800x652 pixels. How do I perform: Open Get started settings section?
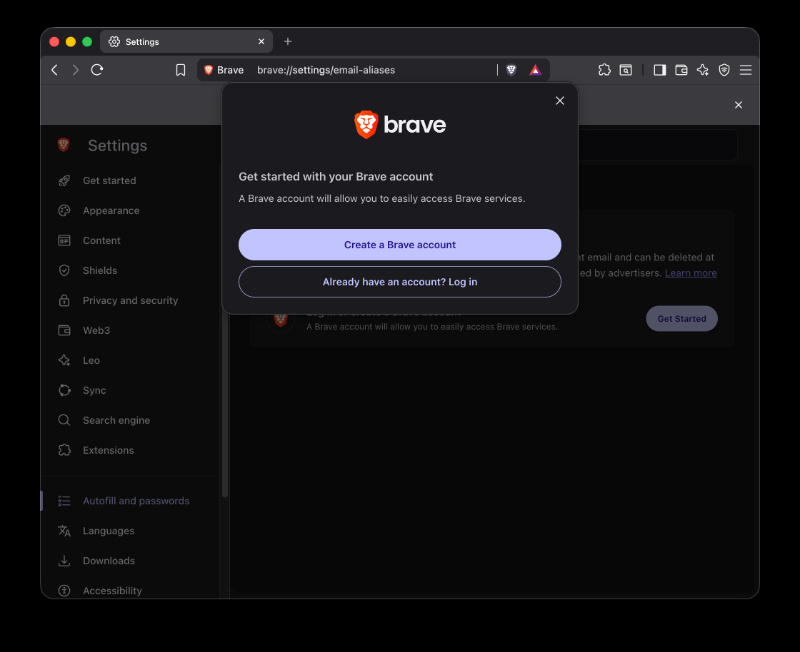(109, 181)
